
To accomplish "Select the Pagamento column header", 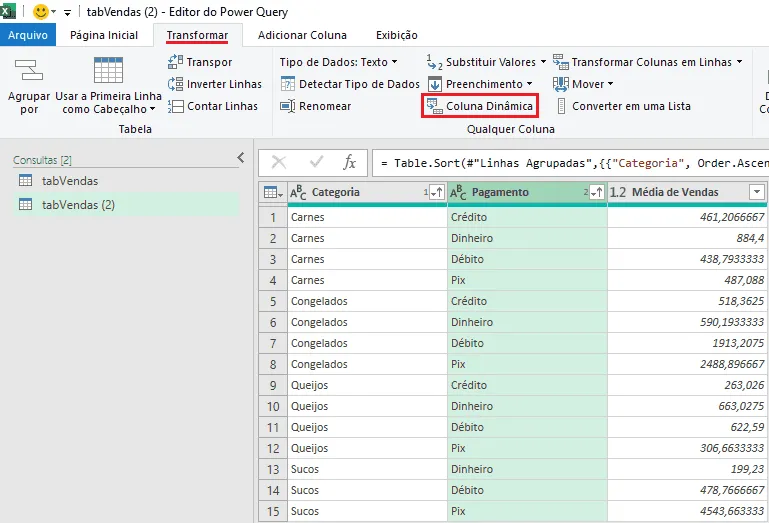I will pyautogui.click(x=527, y=192).
